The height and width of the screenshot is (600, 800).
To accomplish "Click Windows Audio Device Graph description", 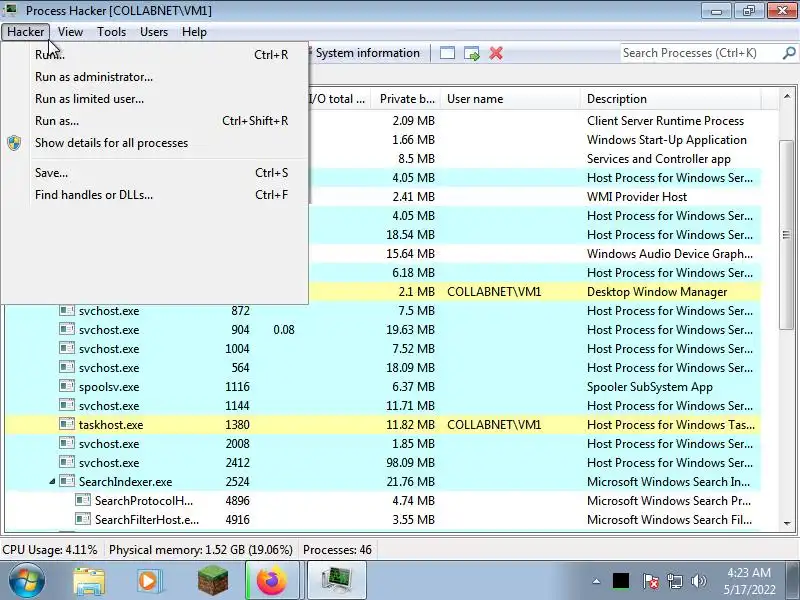I will 670,254.
